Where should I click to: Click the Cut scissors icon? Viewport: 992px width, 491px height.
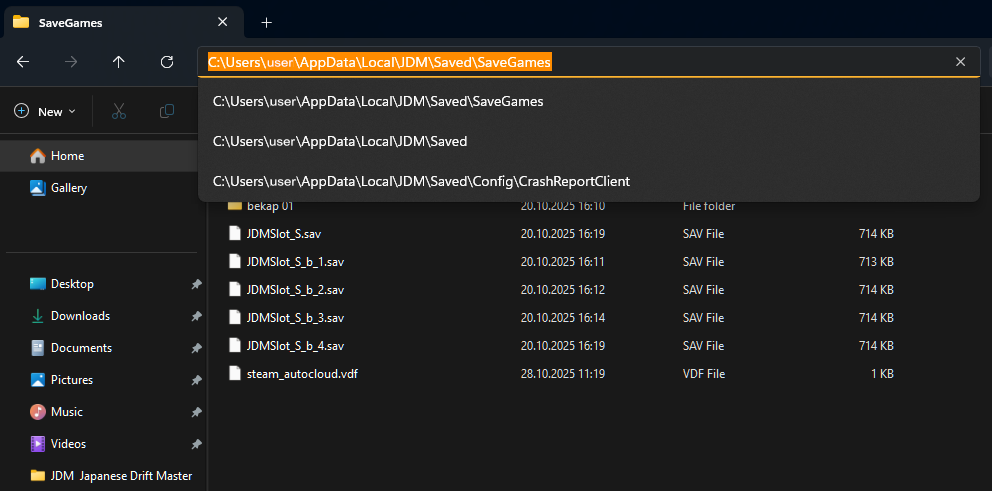coord(119,111)
